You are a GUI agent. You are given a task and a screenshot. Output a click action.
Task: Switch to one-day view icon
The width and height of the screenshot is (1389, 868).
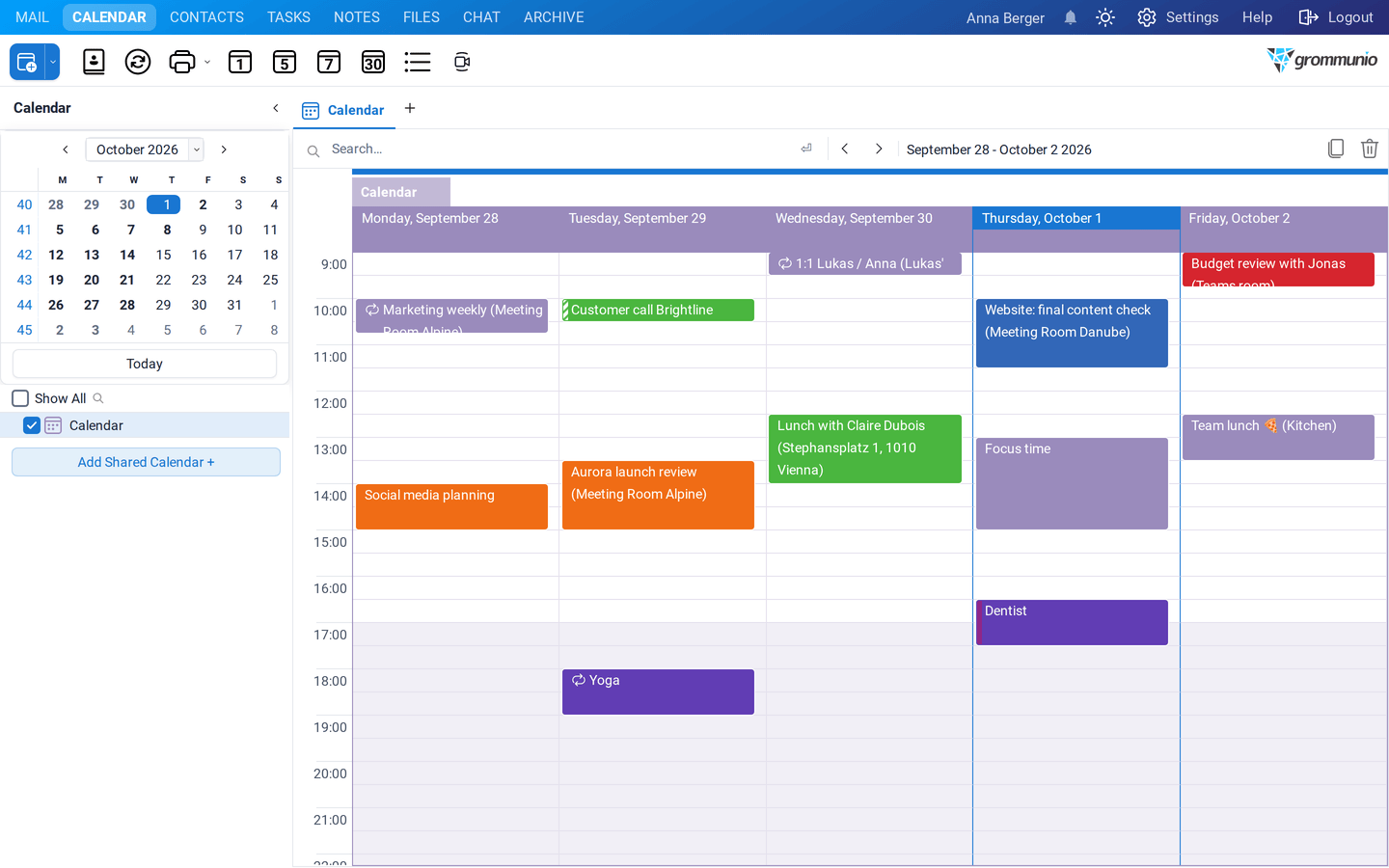coord(240,62)
